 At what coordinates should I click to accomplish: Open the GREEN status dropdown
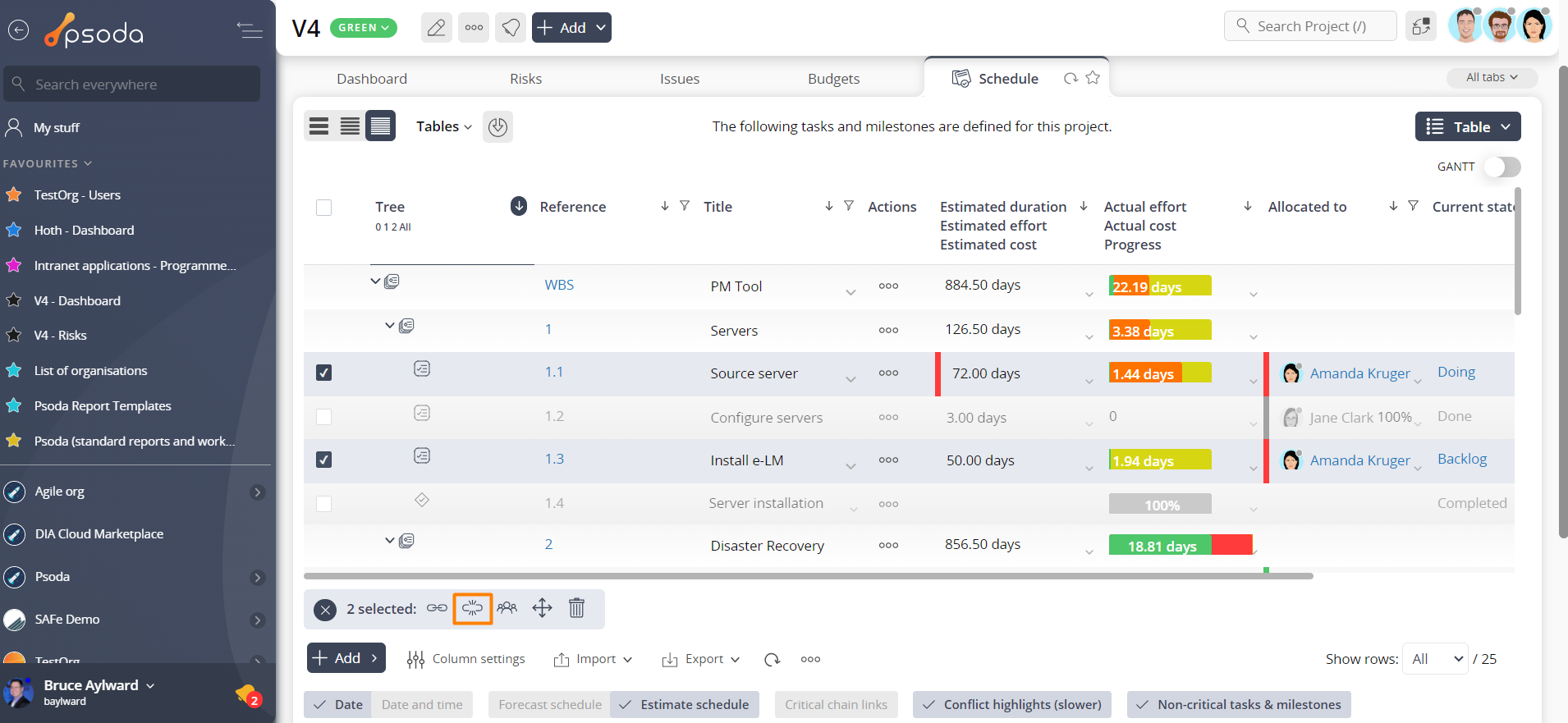coord(363,28)
